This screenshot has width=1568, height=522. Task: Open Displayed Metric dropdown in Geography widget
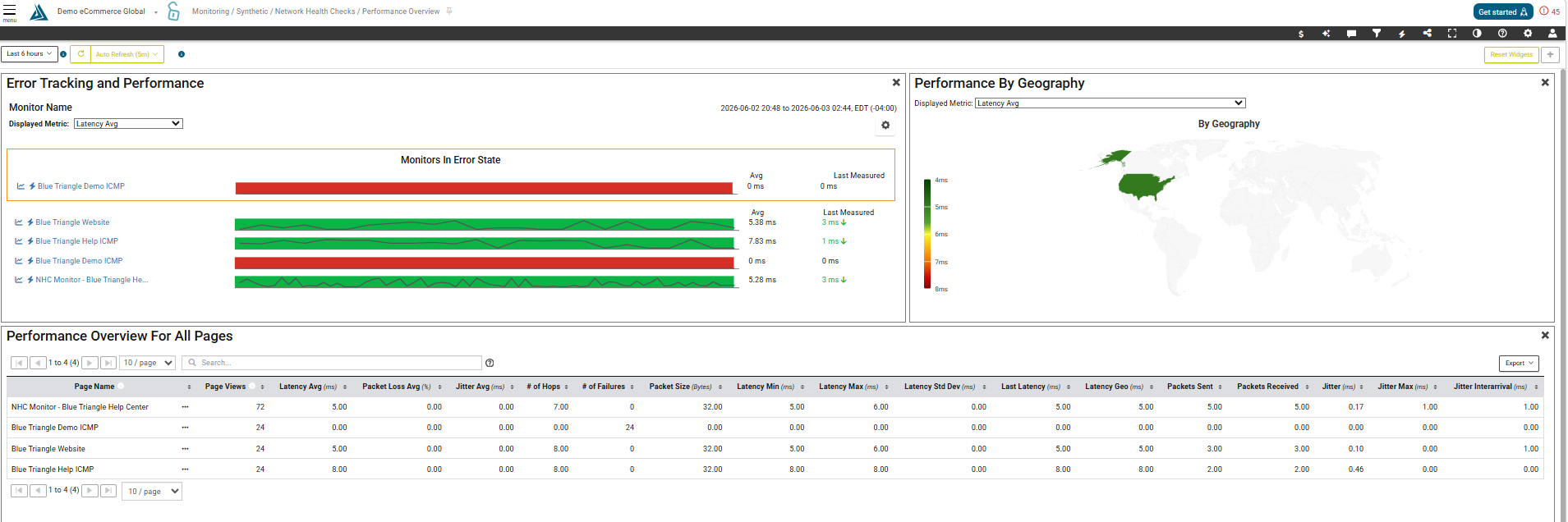[x=1110, y=103]
